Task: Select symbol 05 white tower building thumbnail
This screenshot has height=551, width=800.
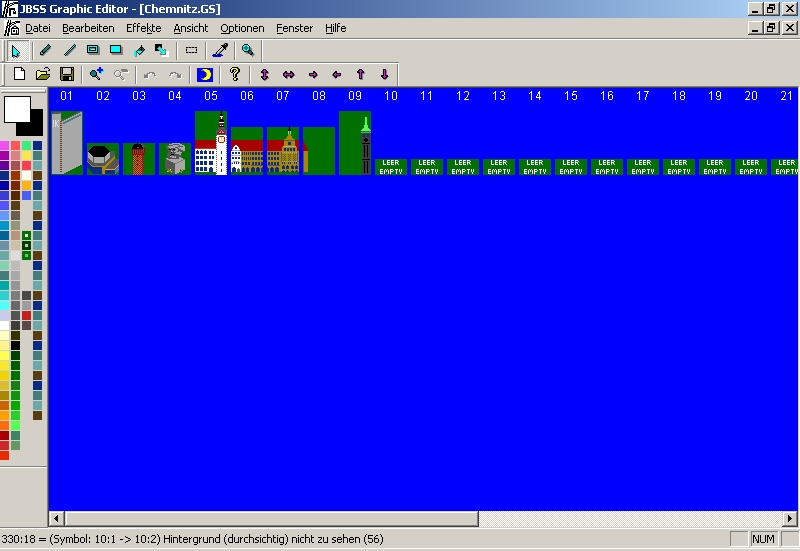Action: tap(211, 143)
